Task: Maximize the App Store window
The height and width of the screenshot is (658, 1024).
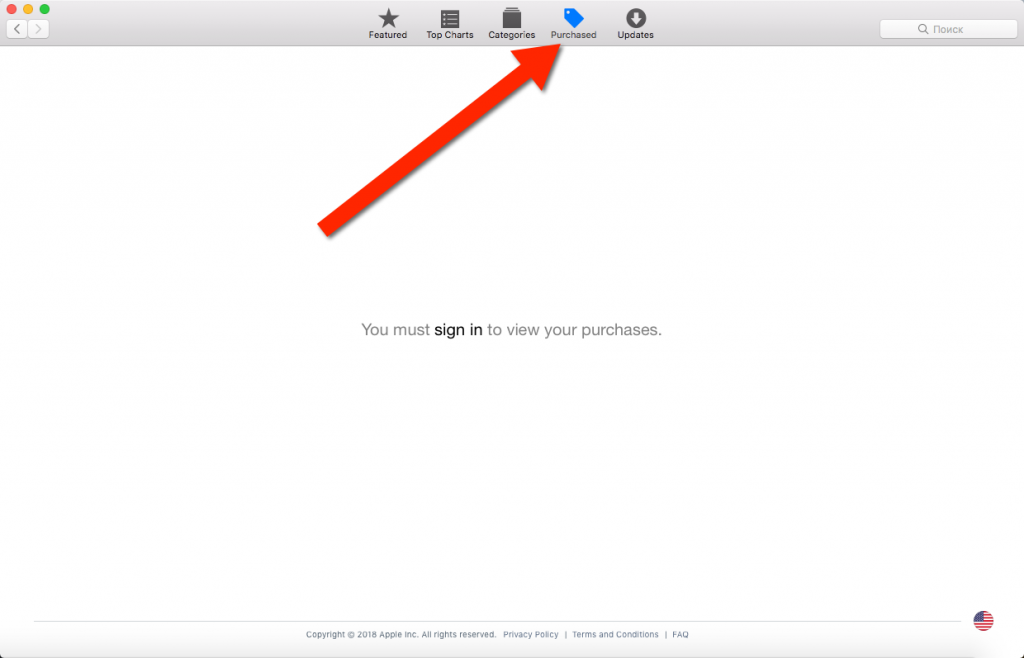Action: pos(44,9)
